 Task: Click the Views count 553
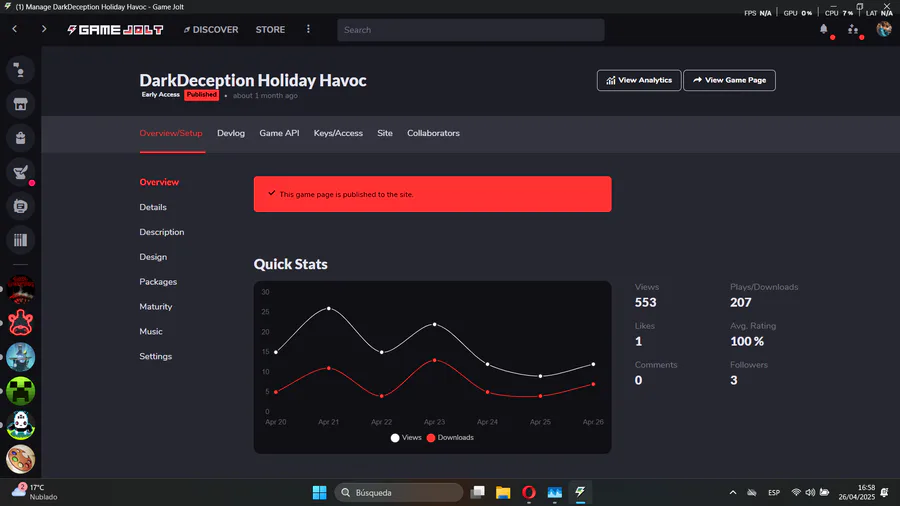coord(646,302)
